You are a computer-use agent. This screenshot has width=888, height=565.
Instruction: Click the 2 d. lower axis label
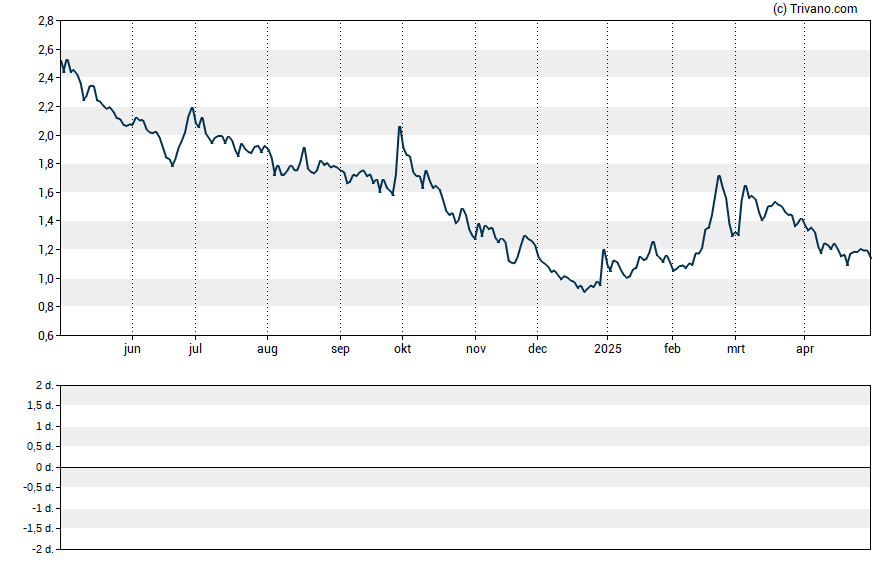pos(44,386)
